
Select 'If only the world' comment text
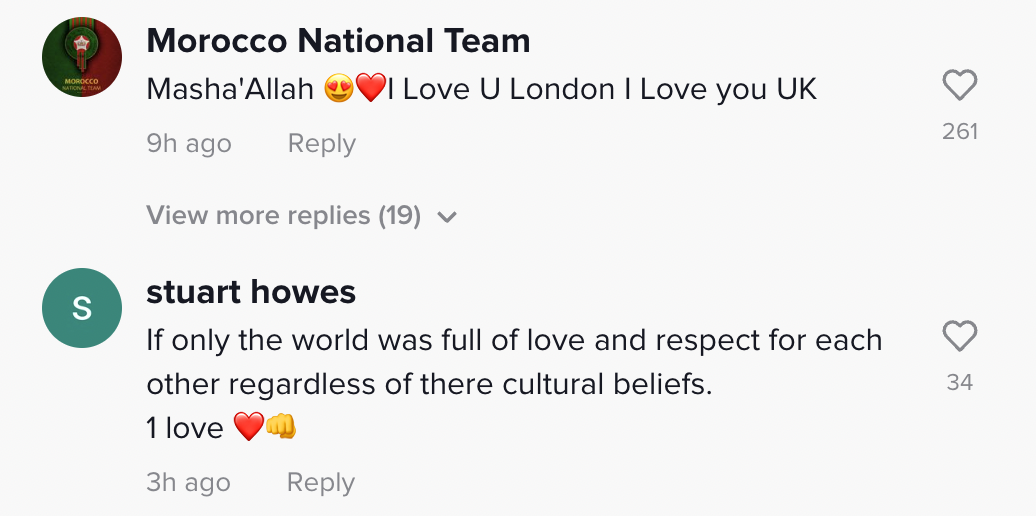point(514,340)
